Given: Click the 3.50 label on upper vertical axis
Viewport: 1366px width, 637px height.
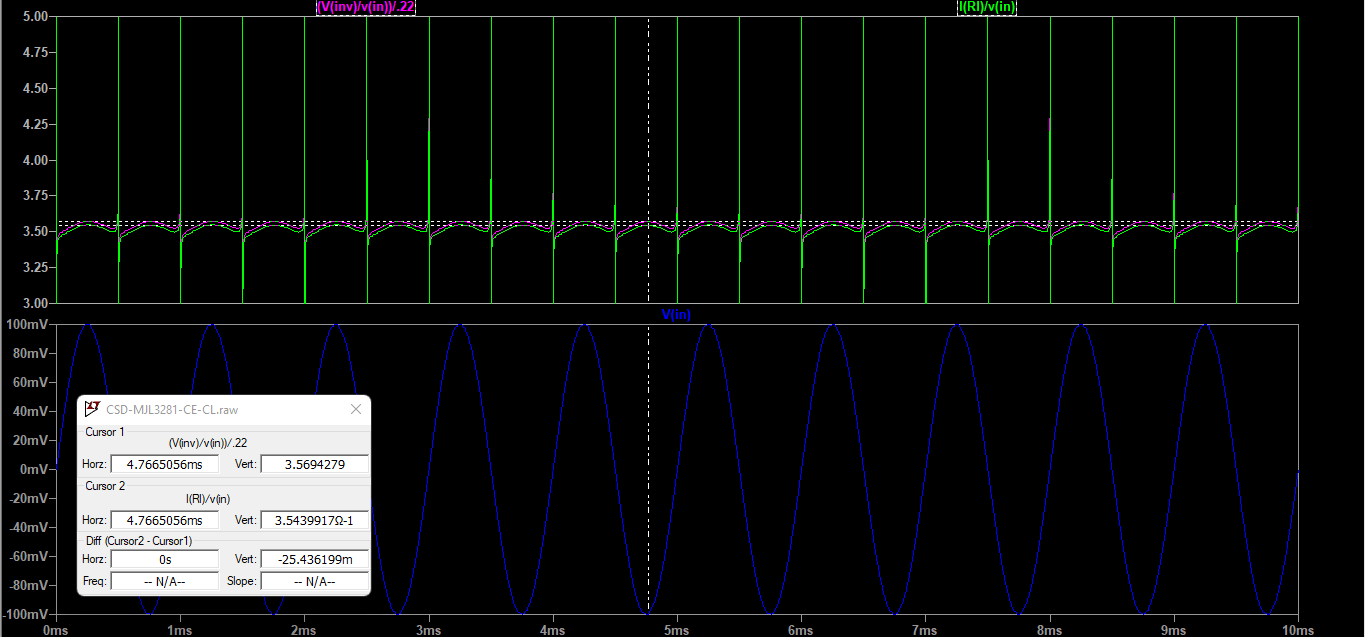Looking at the screenshot, I should (x=38, y=231).
